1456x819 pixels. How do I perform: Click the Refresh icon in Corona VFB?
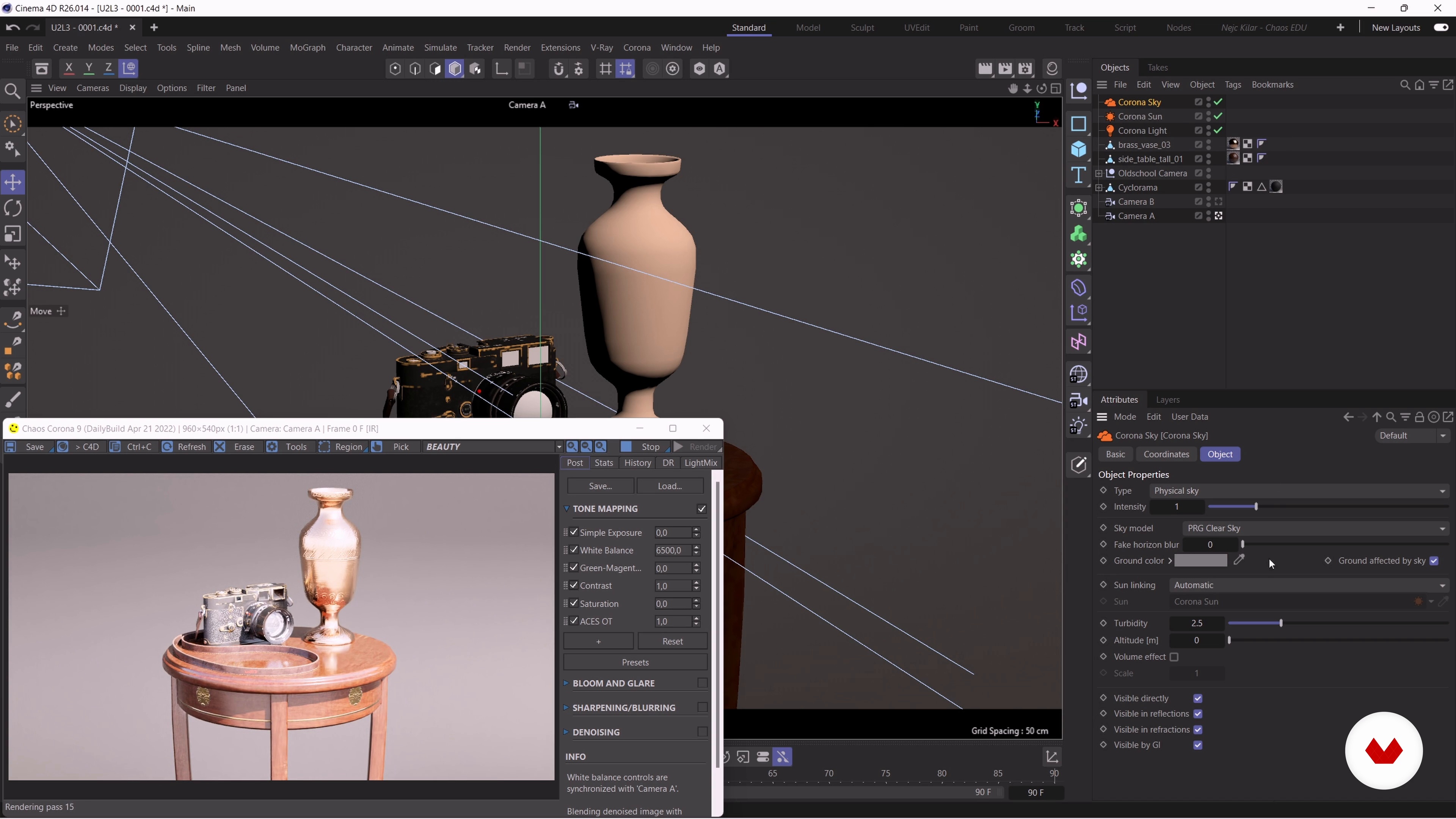(167, 447)
